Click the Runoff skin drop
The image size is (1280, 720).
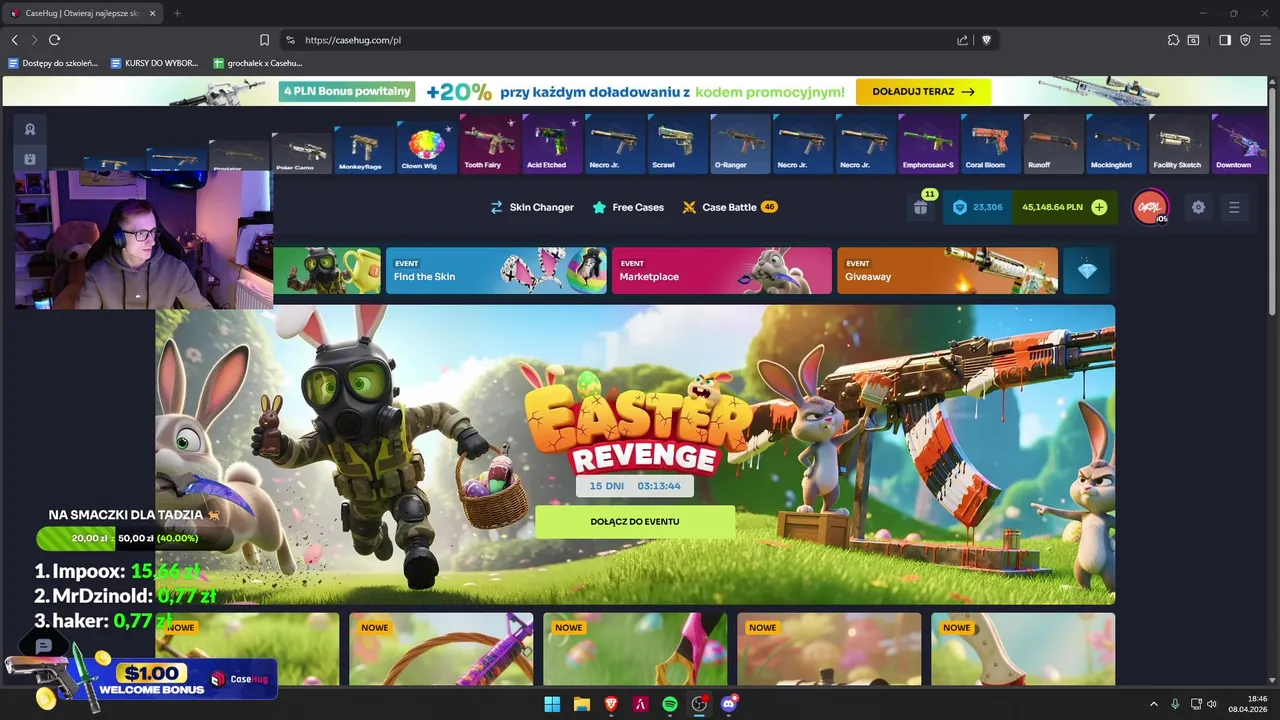pos(1054,144)
